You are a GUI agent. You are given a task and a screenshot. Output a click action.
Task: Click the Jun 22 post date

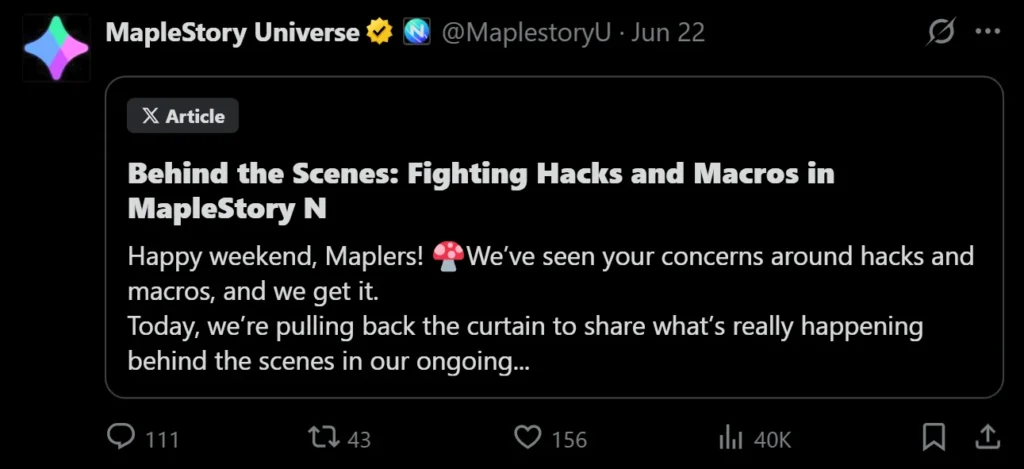click(x=668, y=32)
